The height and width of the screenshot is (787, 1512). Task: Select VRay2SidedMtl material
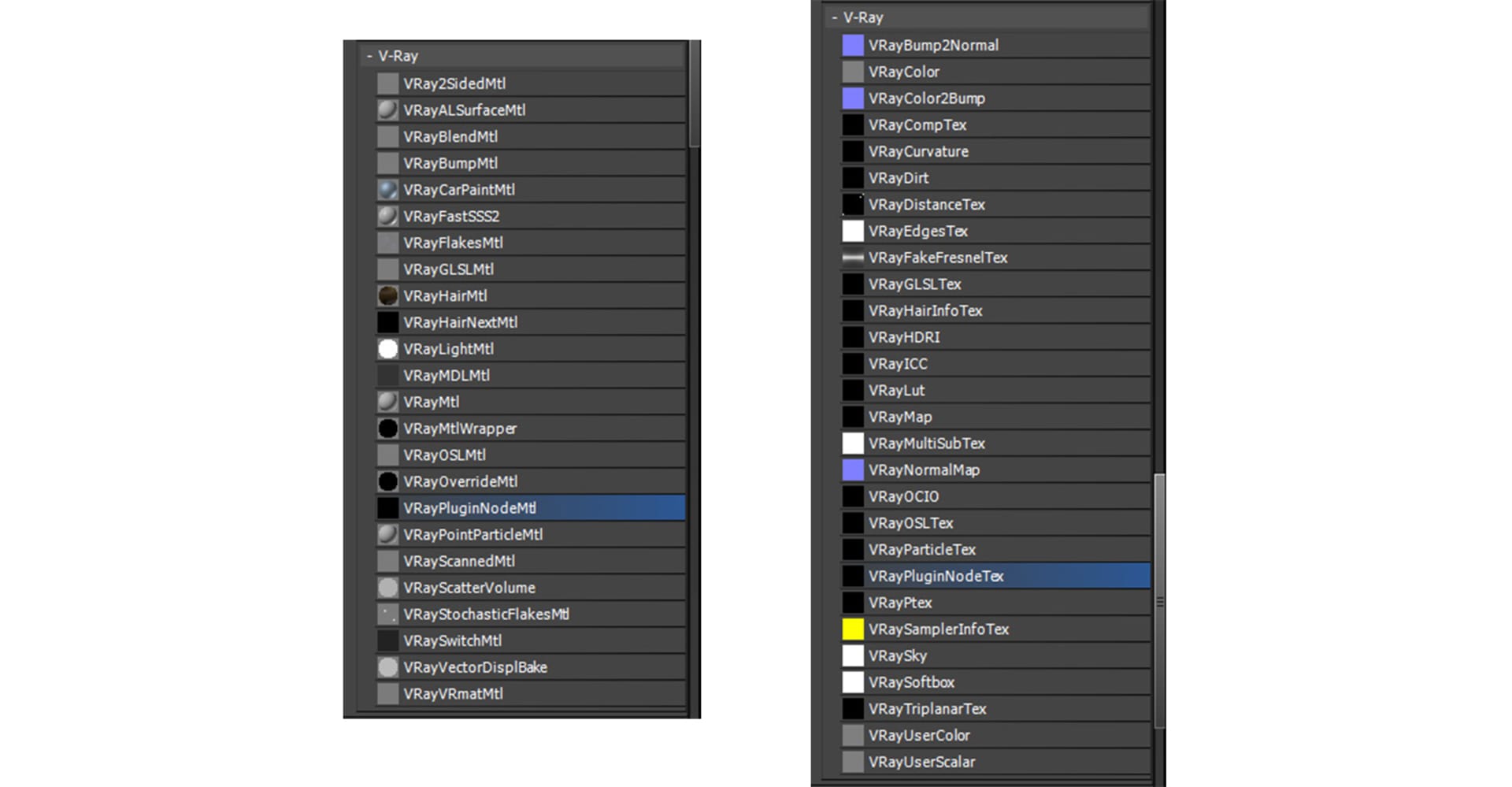click(x=531, y=84)
